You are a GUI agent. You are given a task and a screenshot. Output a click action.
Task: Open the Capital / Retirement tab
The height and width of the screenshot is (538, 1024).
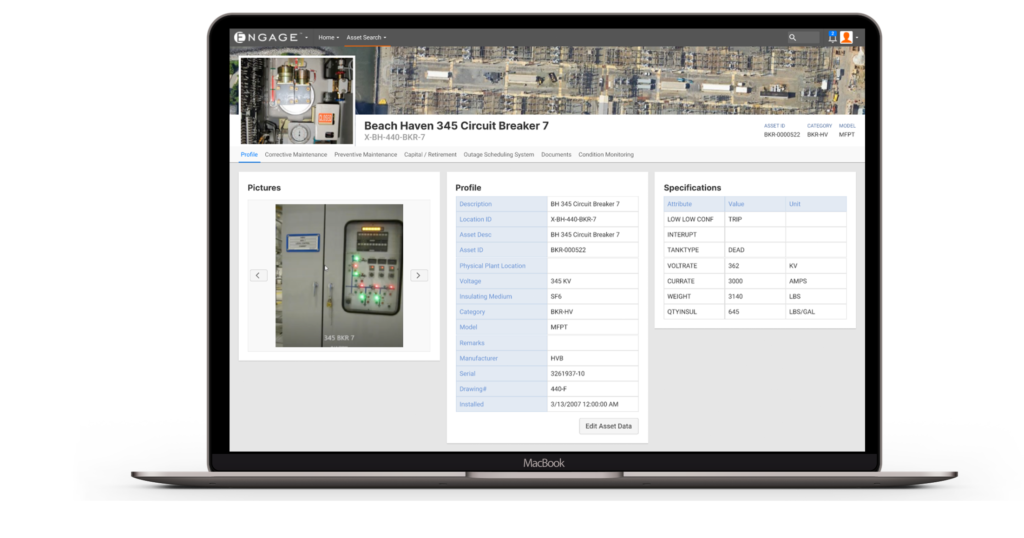[430, 155]
